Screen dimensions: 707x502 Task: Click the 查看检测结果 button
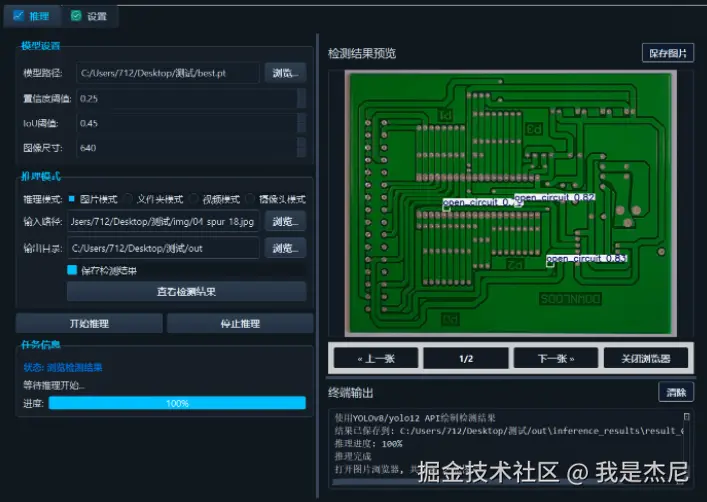point(186,291)
